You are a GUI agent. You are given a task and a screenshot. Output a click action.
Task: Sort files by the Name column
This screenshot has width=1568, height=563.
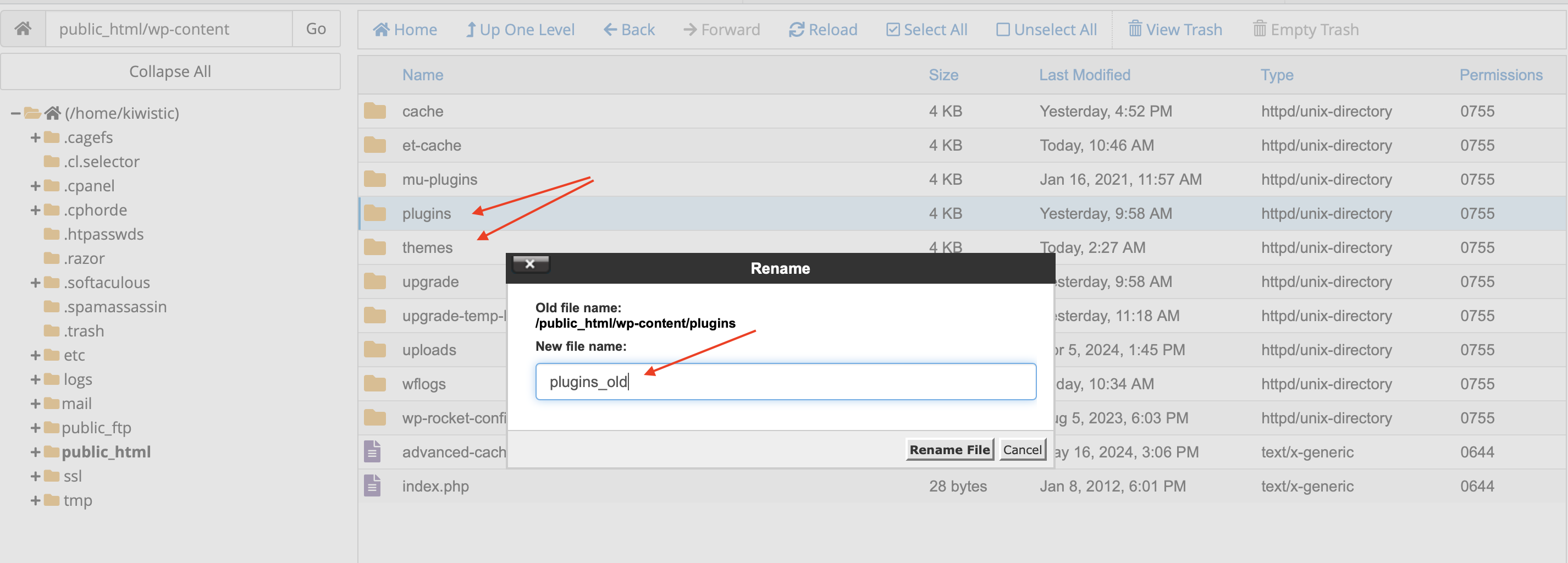[422, 74]
